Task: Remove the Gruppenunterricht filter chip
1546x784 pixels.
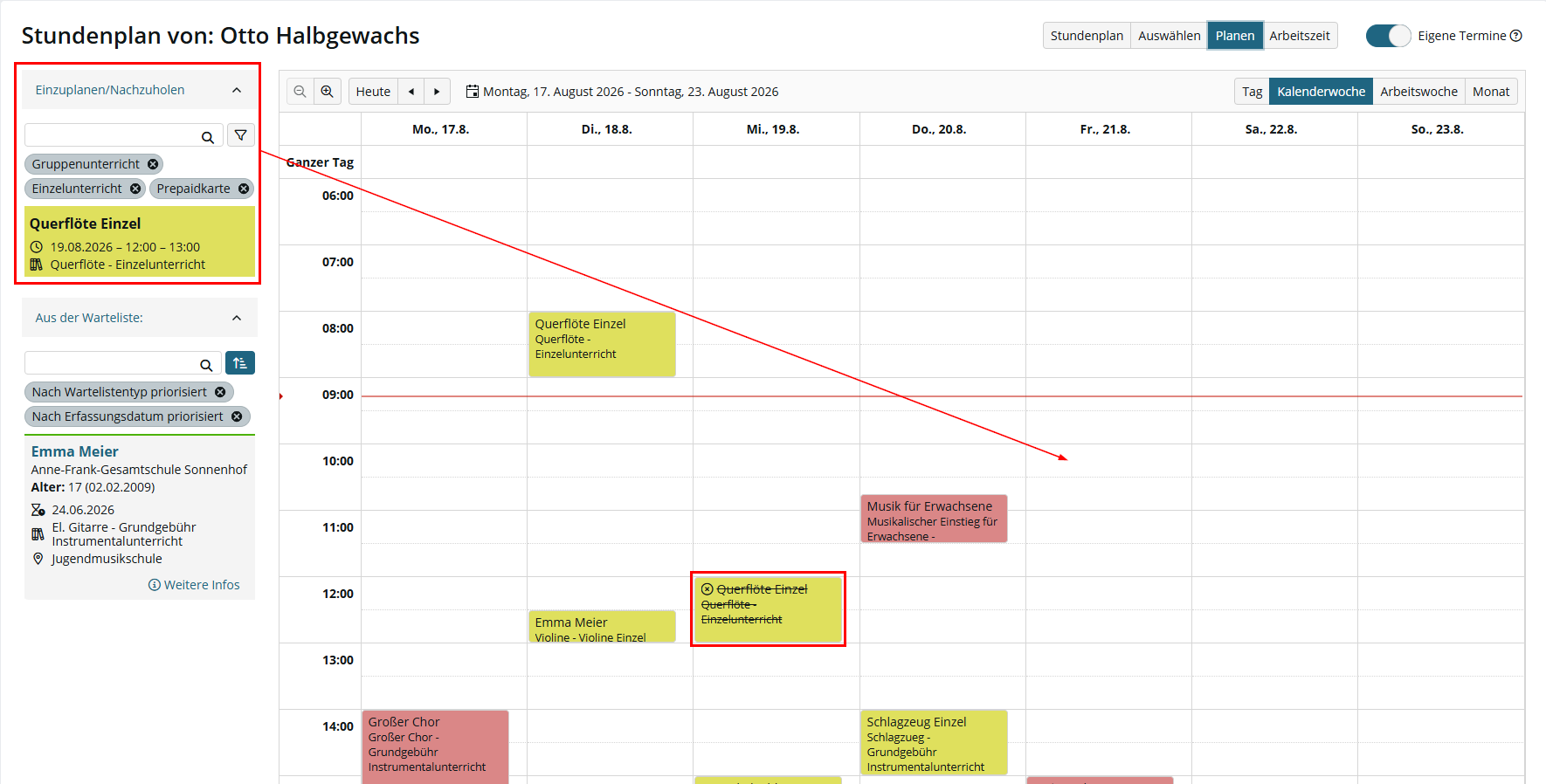Action: pyautogui.click(x=153, y=164)
